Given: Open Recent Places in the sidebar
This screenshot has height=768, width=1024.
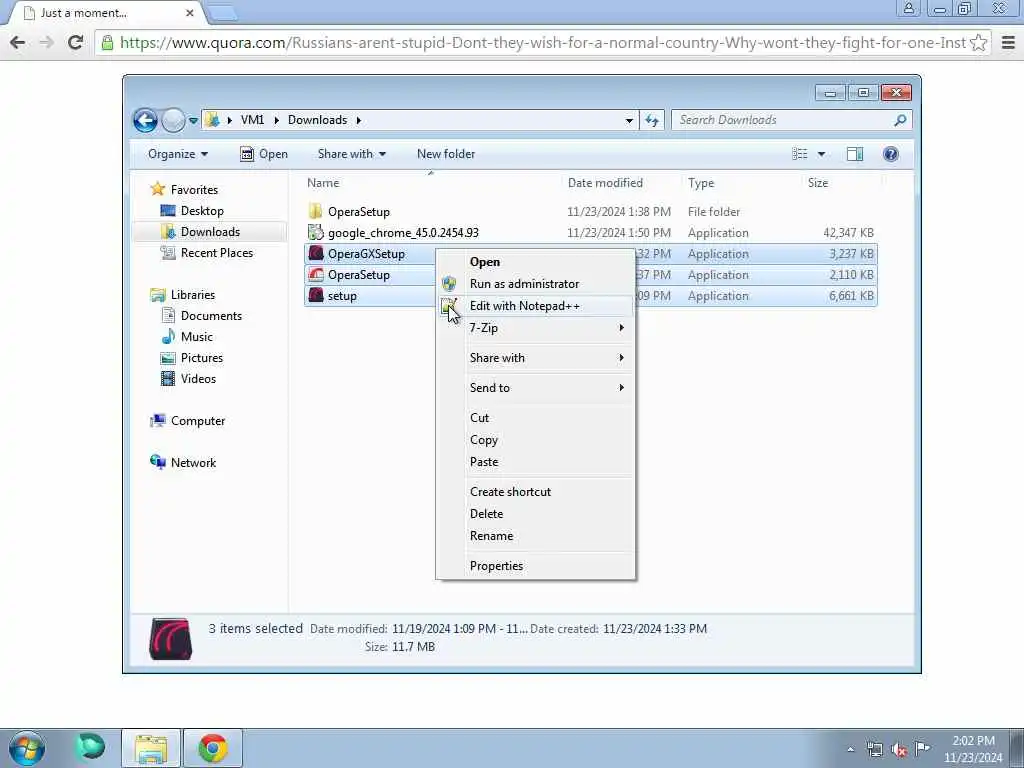Looking at the screenshot, I should click(216, 253).
